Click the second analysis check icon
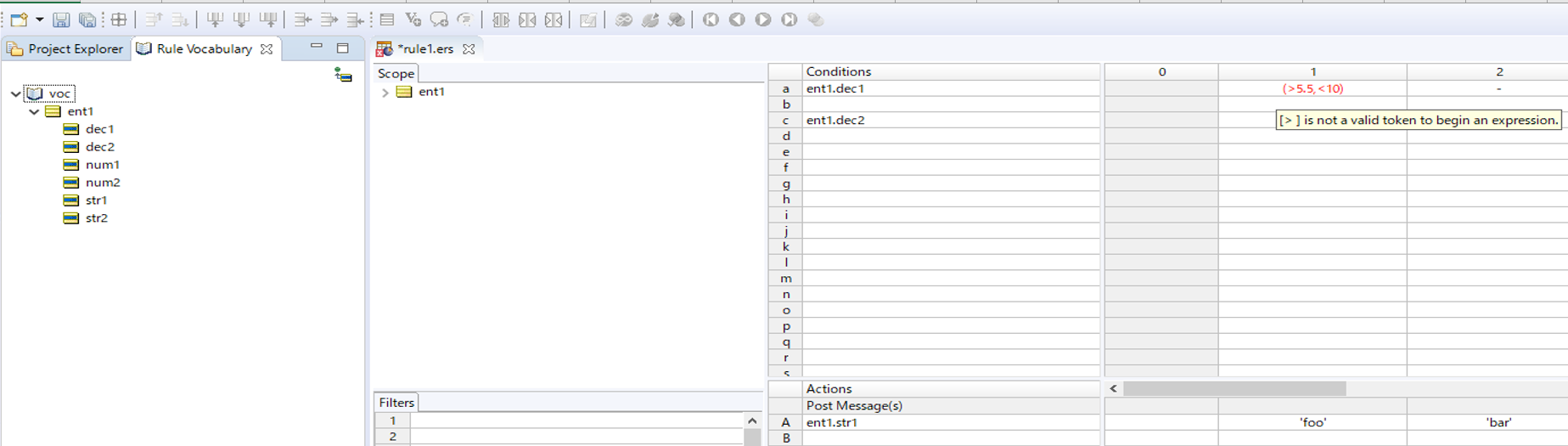Screen dimensions: 1568x446 pos(650,20)
